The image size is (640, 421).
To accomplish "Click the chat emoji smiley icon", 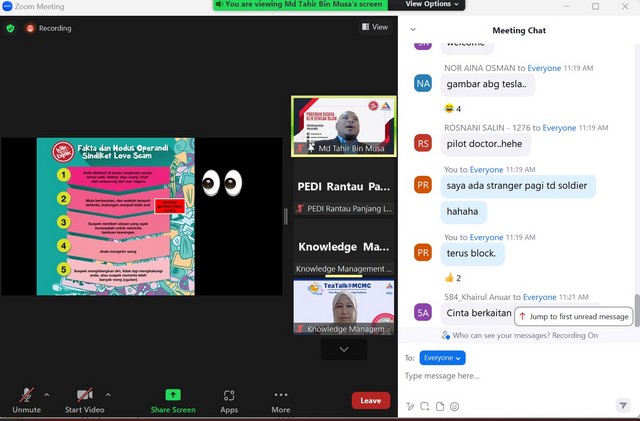I will click(x=455, y=406).
